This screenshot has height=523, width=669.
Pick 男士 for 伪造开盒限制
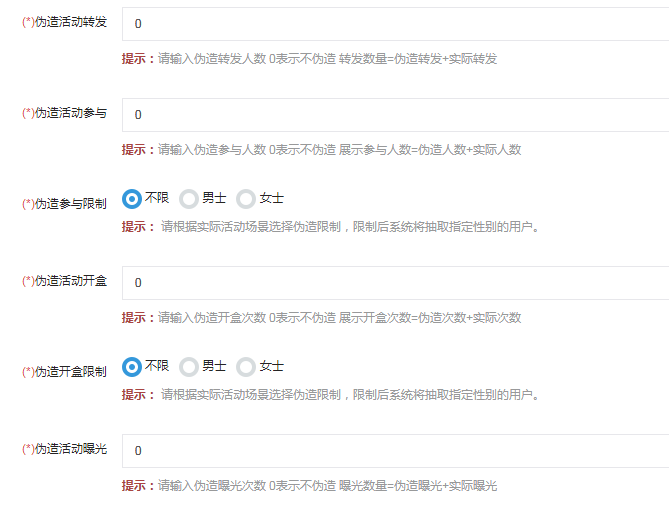(189, 367)
